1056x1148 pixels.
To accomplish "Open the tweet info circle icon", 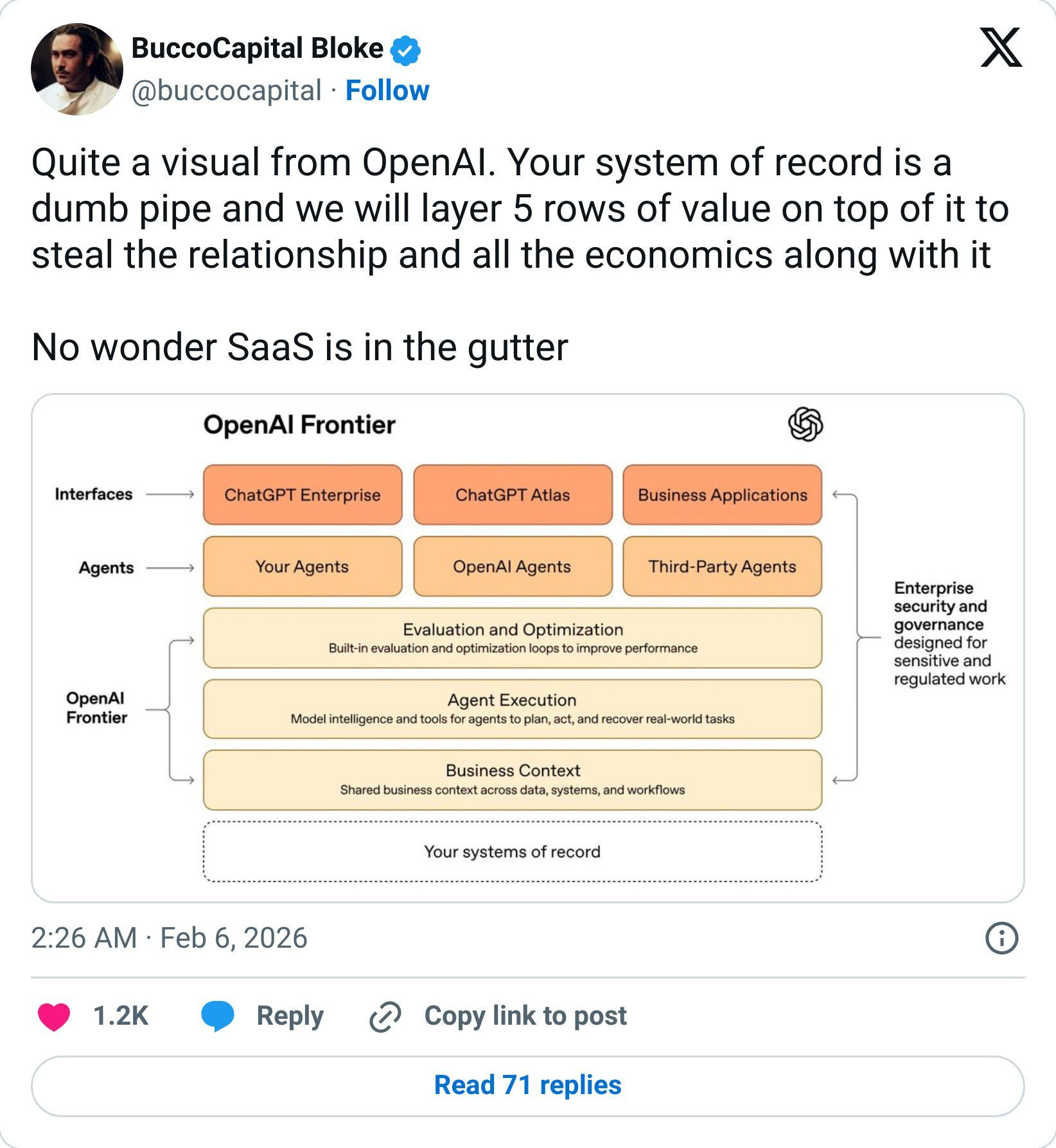I will pos(1001,938).
